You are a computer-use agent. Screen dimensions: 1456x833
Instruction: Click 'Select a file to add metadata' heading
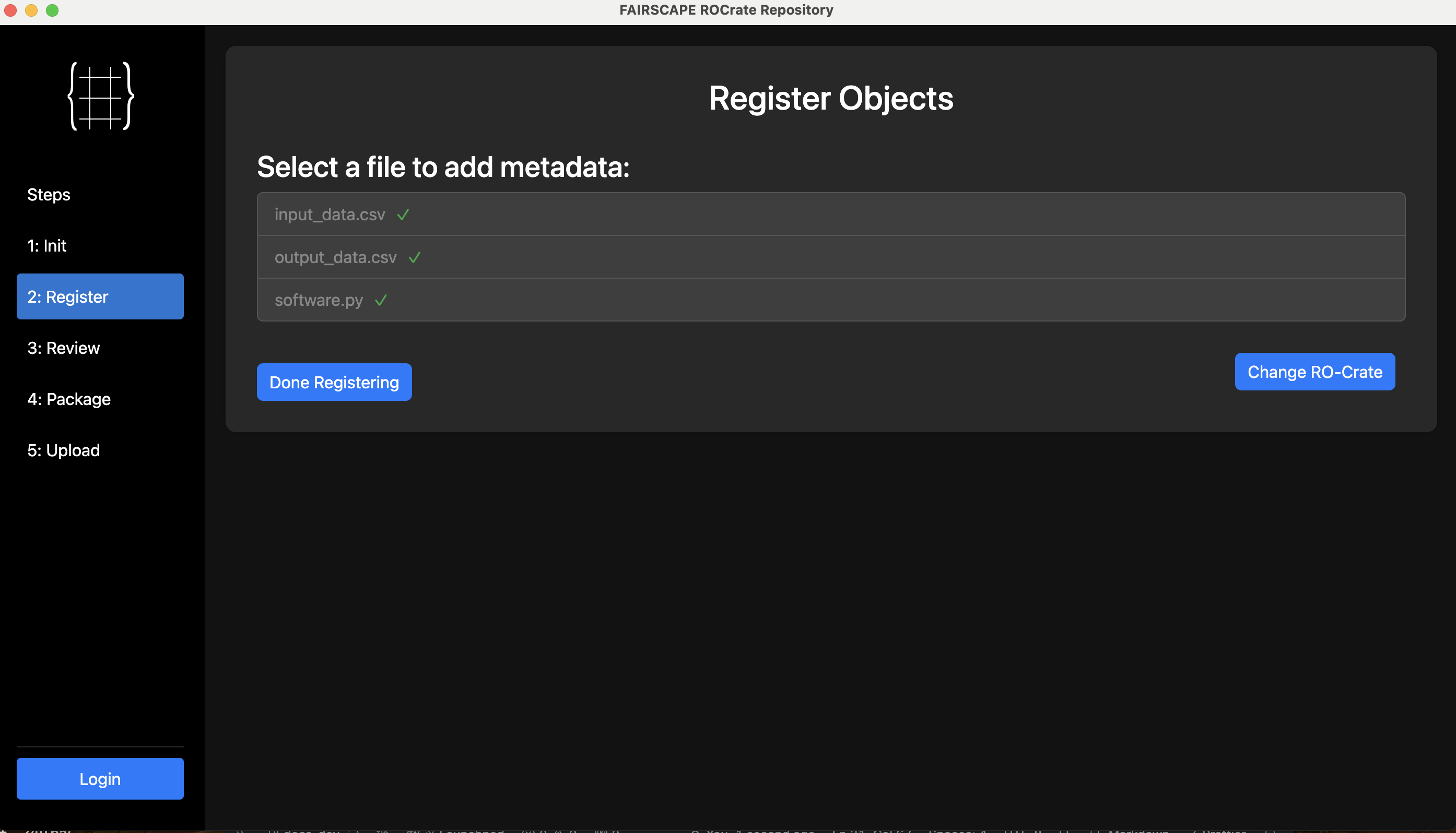[443, 167]
